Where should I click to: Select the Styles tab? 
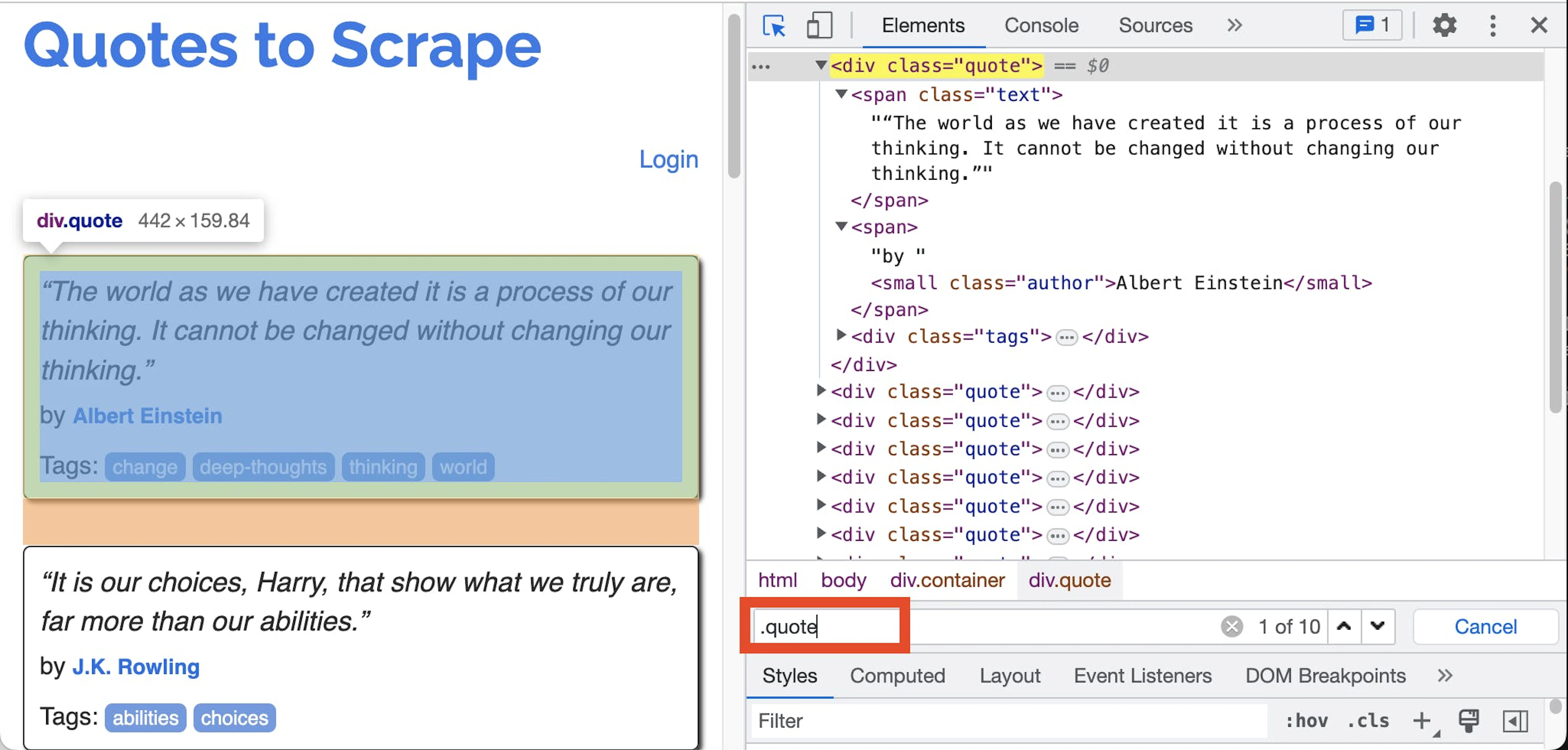(x=789, y=676)
